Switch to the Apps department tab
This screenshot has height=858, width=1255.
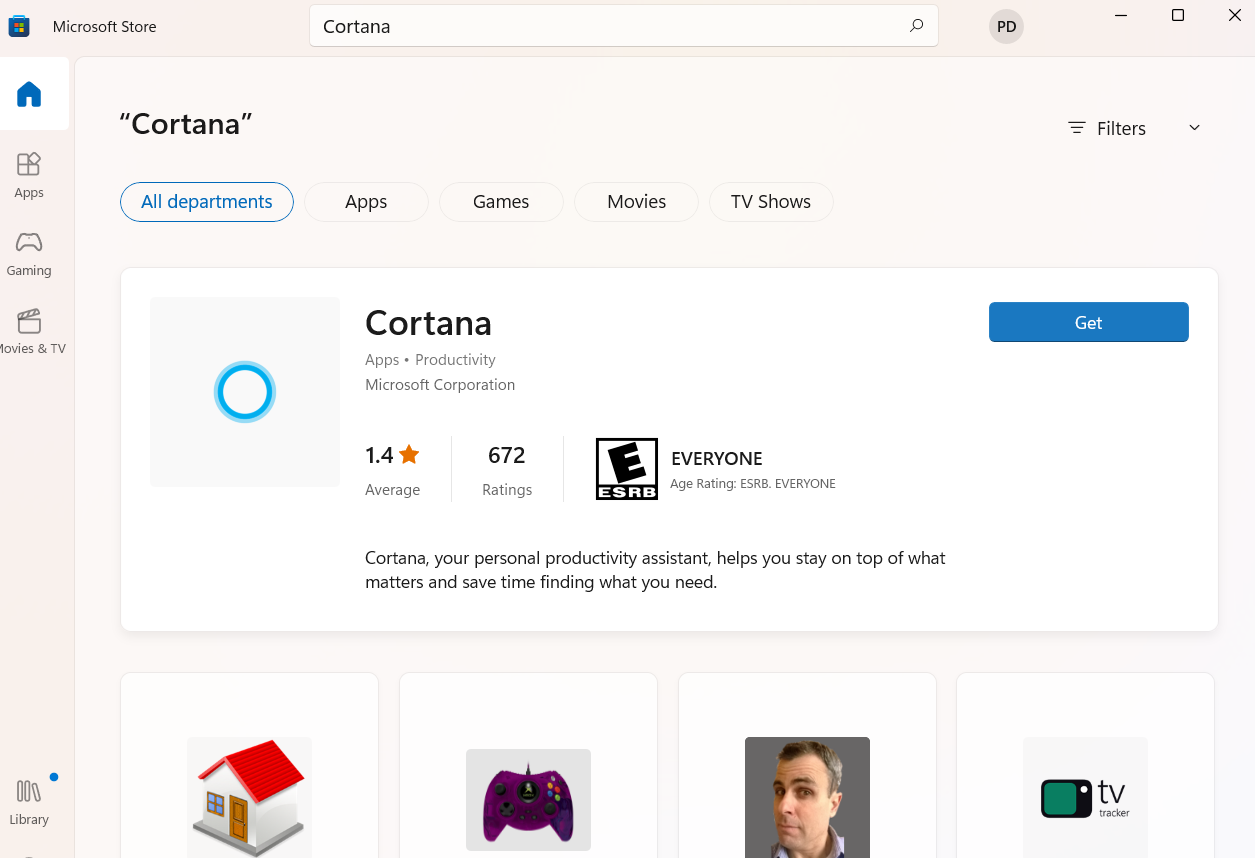pyautogui.click(x=366, y=202)
